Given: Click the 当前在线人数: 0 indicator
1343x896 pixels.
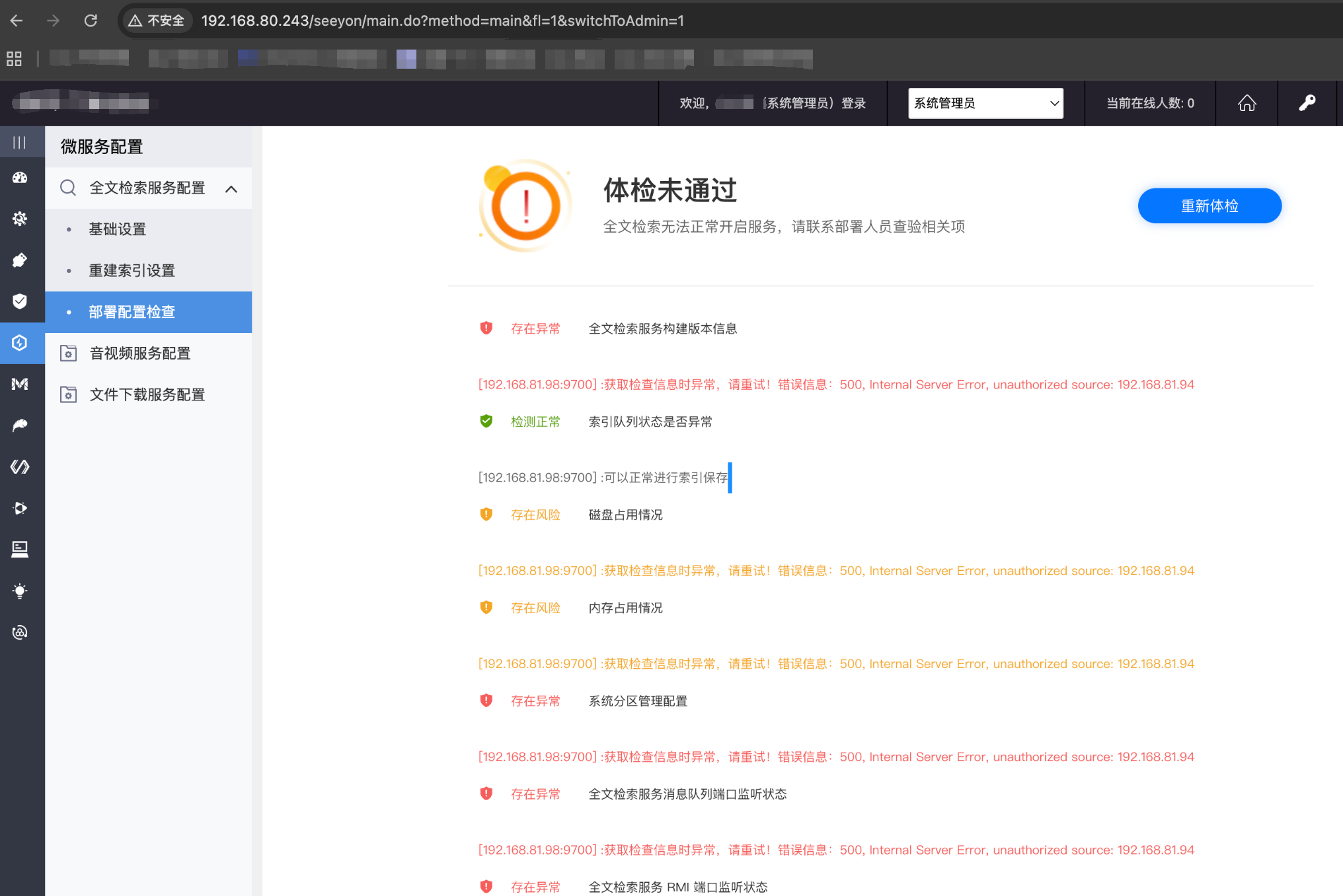Looking at the screenshot, I should [1150, 103].
